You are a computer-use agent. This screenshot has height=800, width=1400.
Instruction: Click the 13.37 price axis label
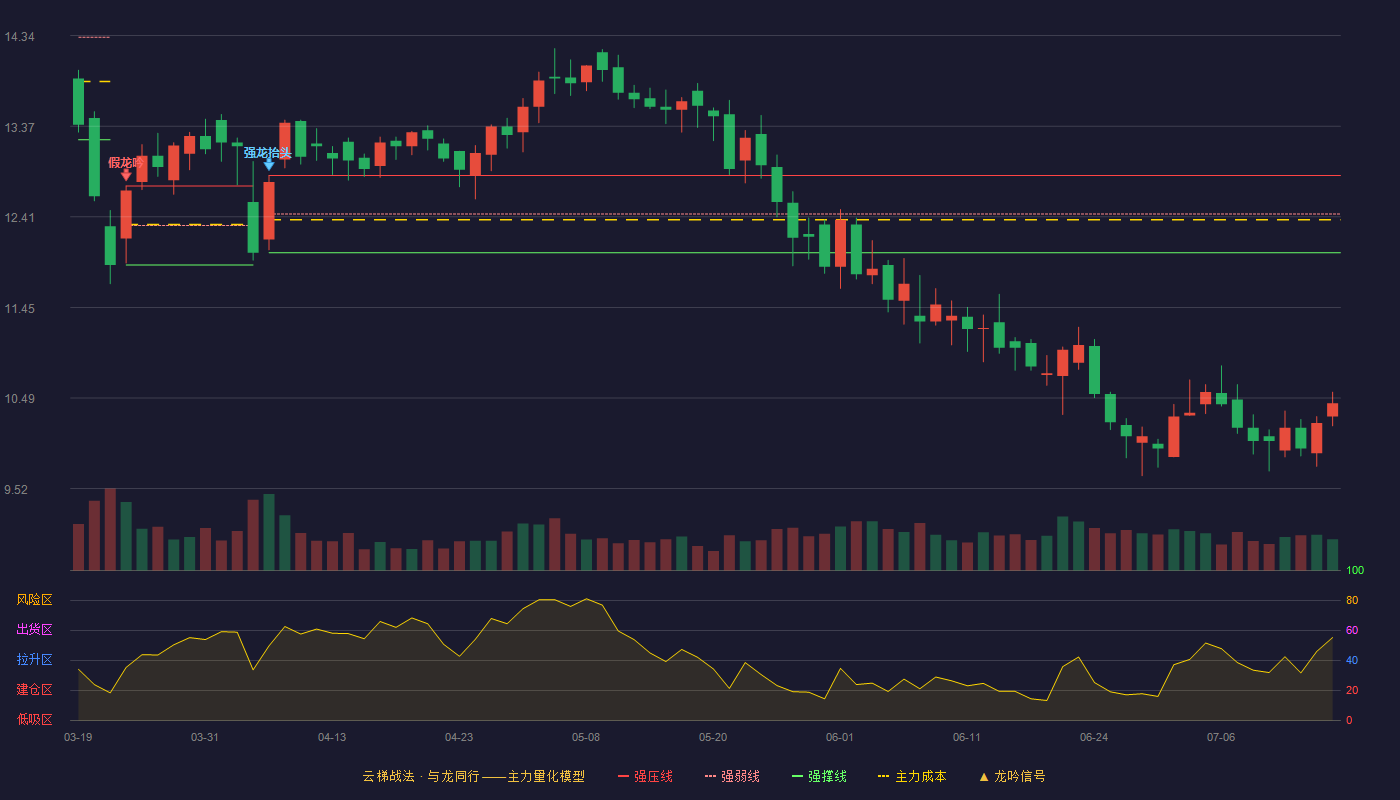coord(19,127)
